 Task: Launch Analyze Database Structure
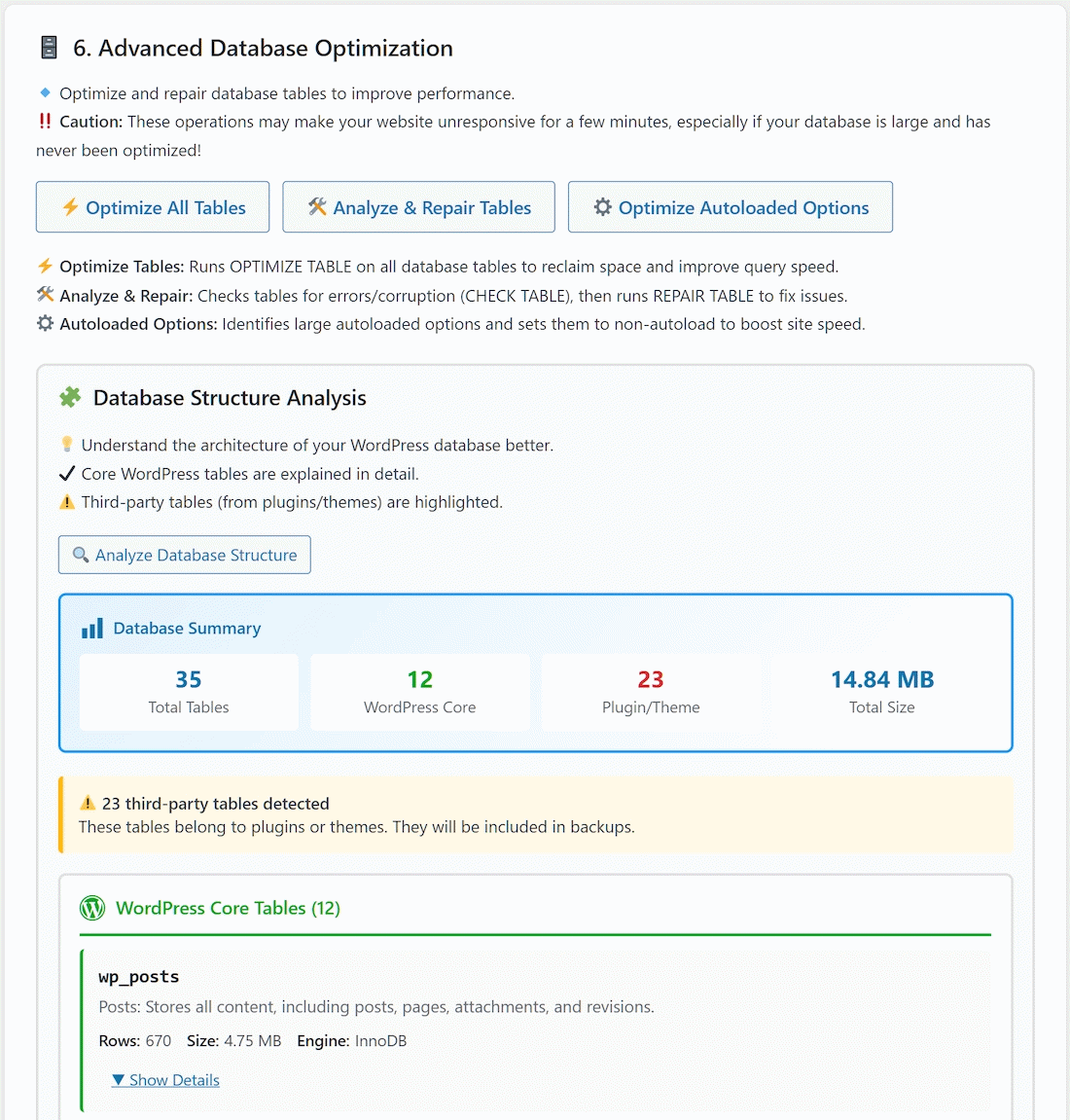tap(185, 555)
